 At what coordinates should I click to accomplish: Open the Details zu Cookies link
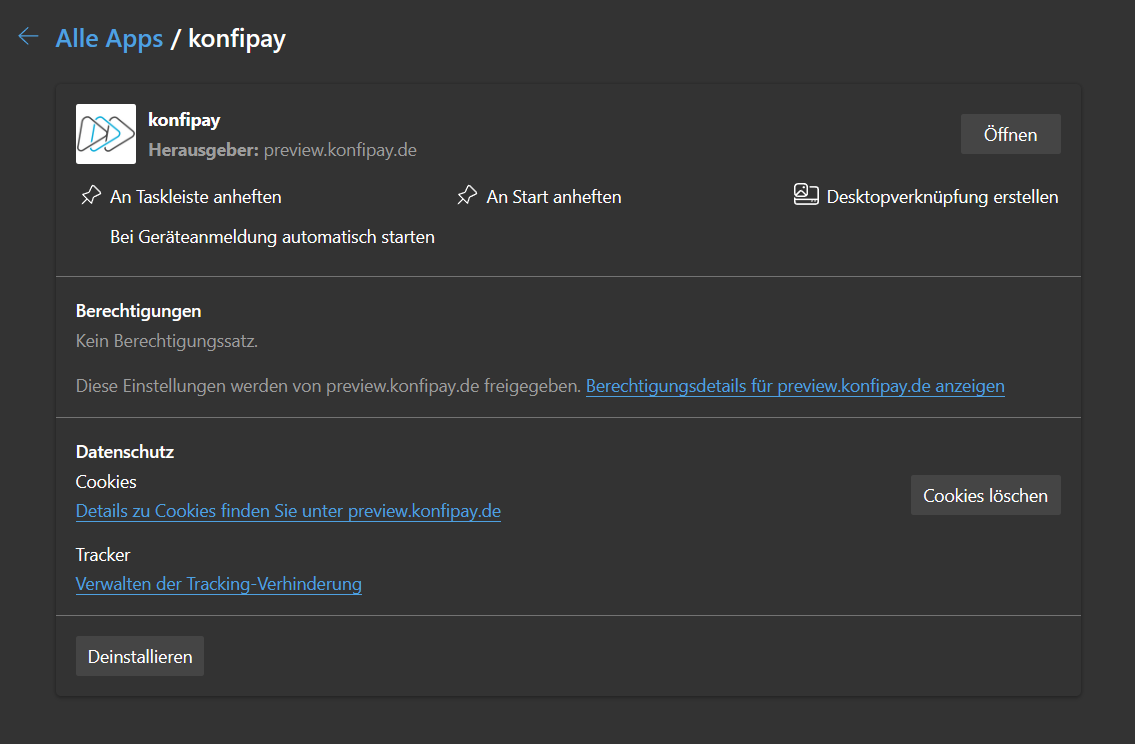click(288, 511)
